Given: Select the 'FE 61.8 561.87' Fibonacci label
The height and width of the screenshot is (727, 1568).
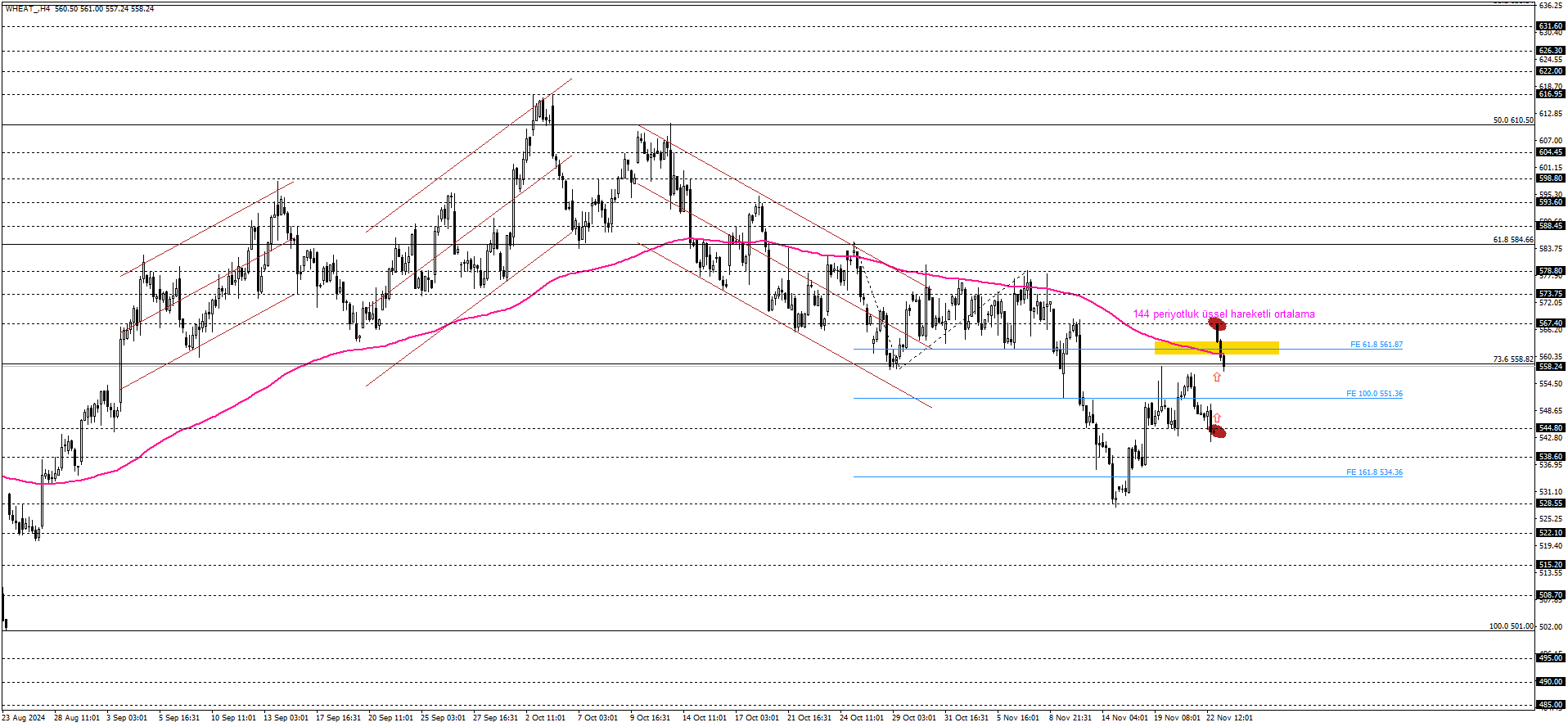Looking at the screenshot, I should coord(1376,345).
